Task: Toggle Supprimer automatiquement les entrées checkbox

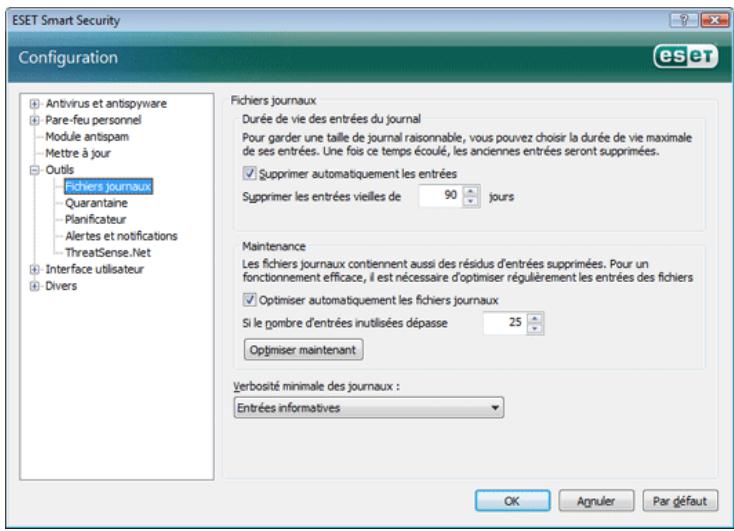Action: pos(250,174)
